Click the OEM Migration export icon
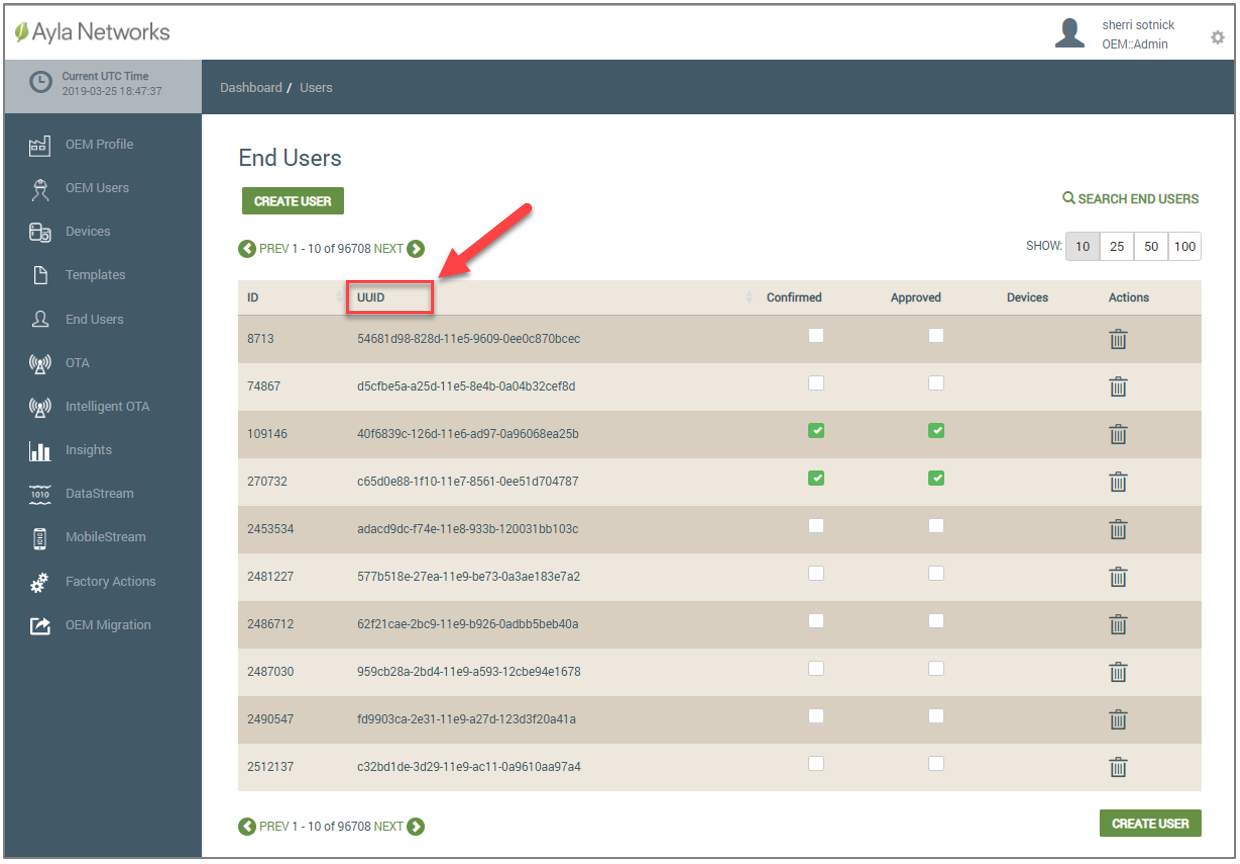The height and width of the screenshot is (864, 1240). click(x=39, y=626)
